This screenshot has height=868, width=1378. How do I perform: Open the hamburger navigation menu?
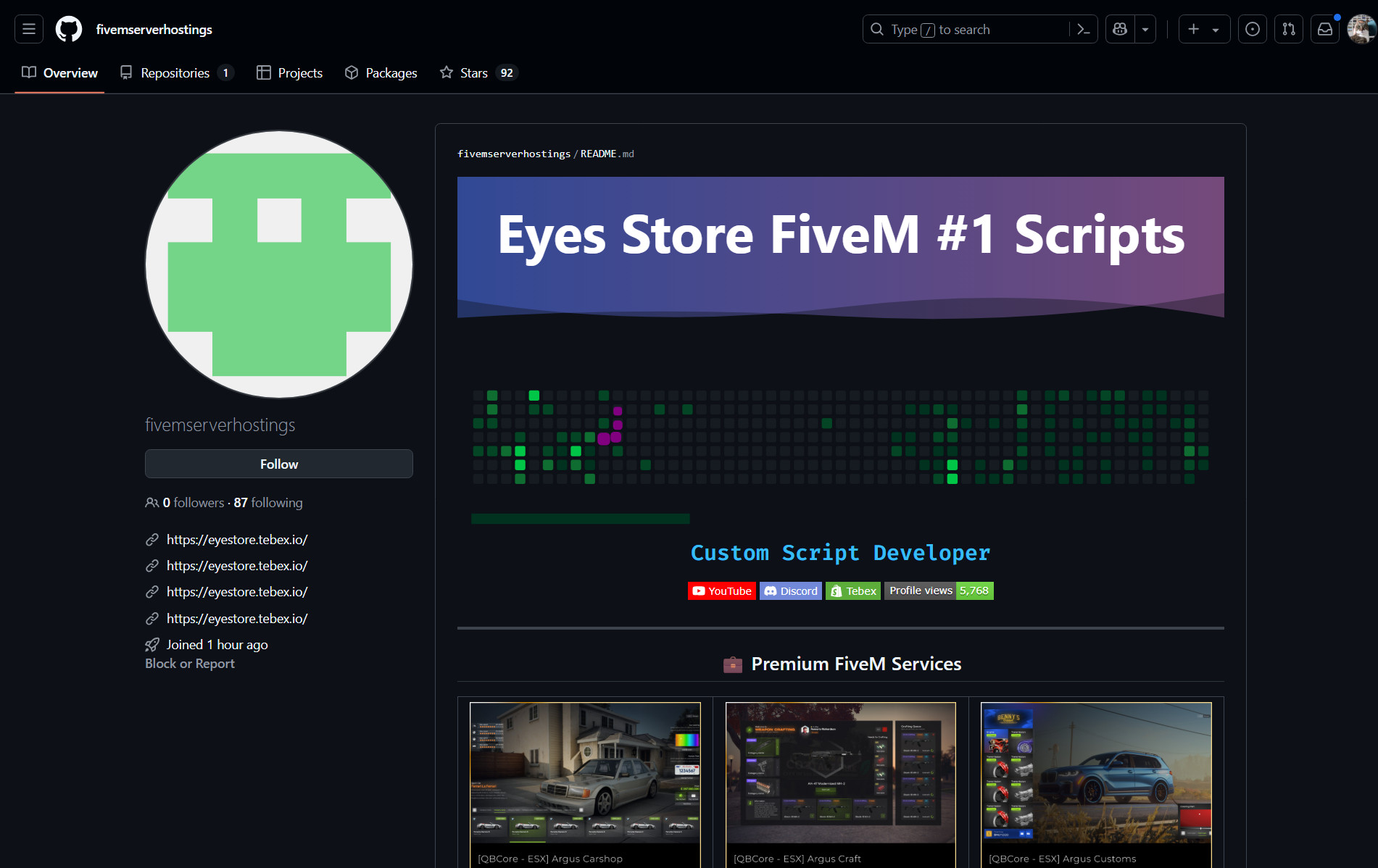click(29, 29)
